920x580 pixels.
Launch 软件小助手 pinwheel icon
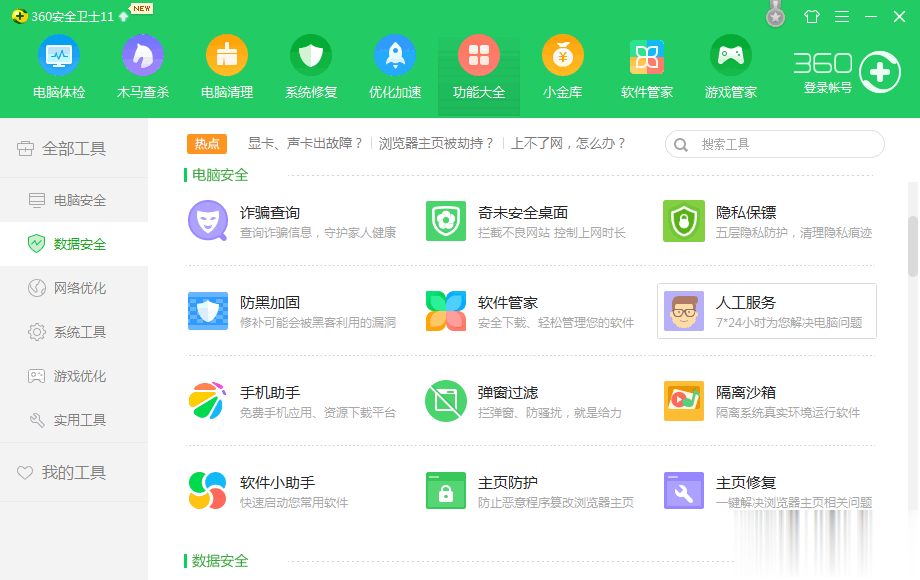[x=208, y=490]
